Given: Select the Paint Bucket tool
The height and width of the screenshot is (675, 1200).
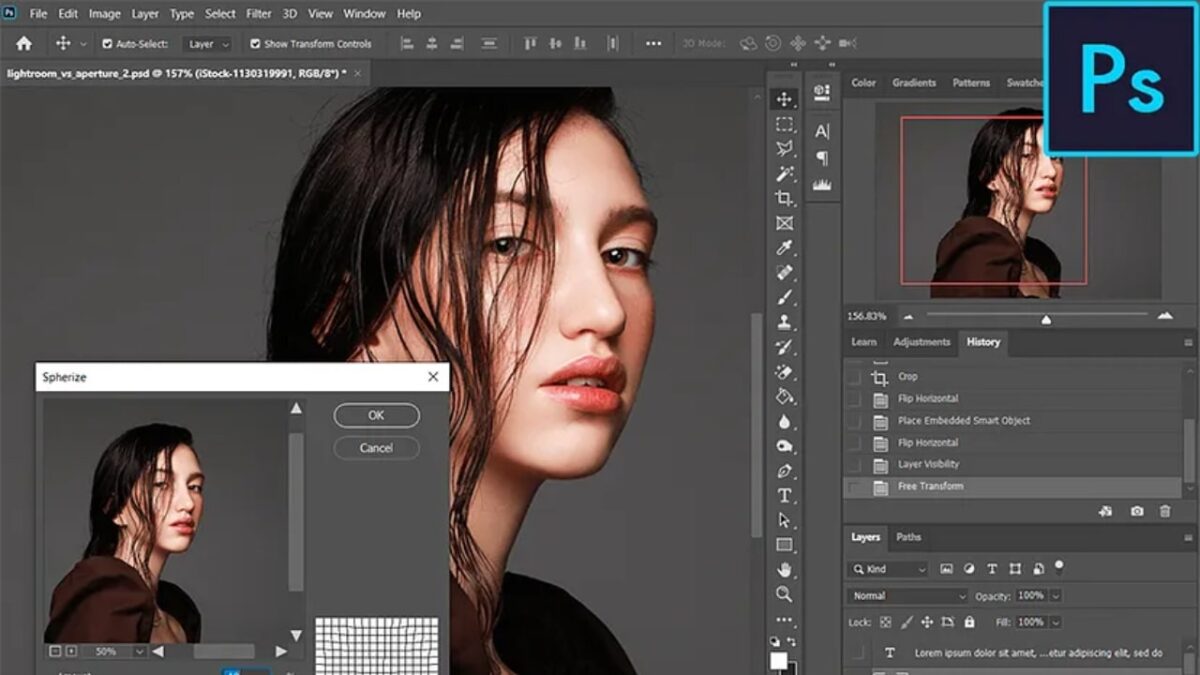Looking at the screenshot, I should pyautogui.click(x=785, y=396).
